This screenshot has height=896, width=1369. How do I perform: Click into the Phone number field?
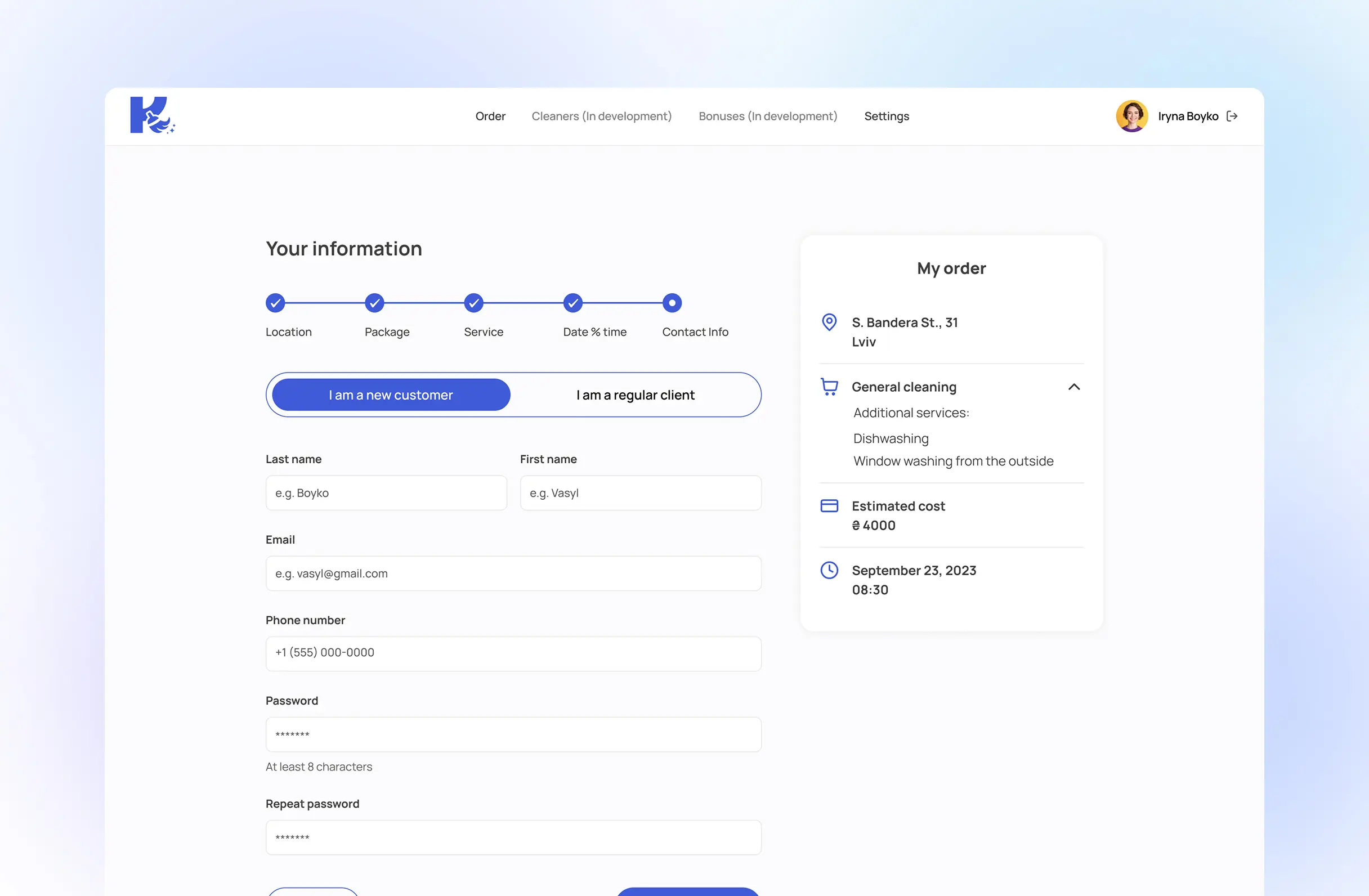pos(513,653)
